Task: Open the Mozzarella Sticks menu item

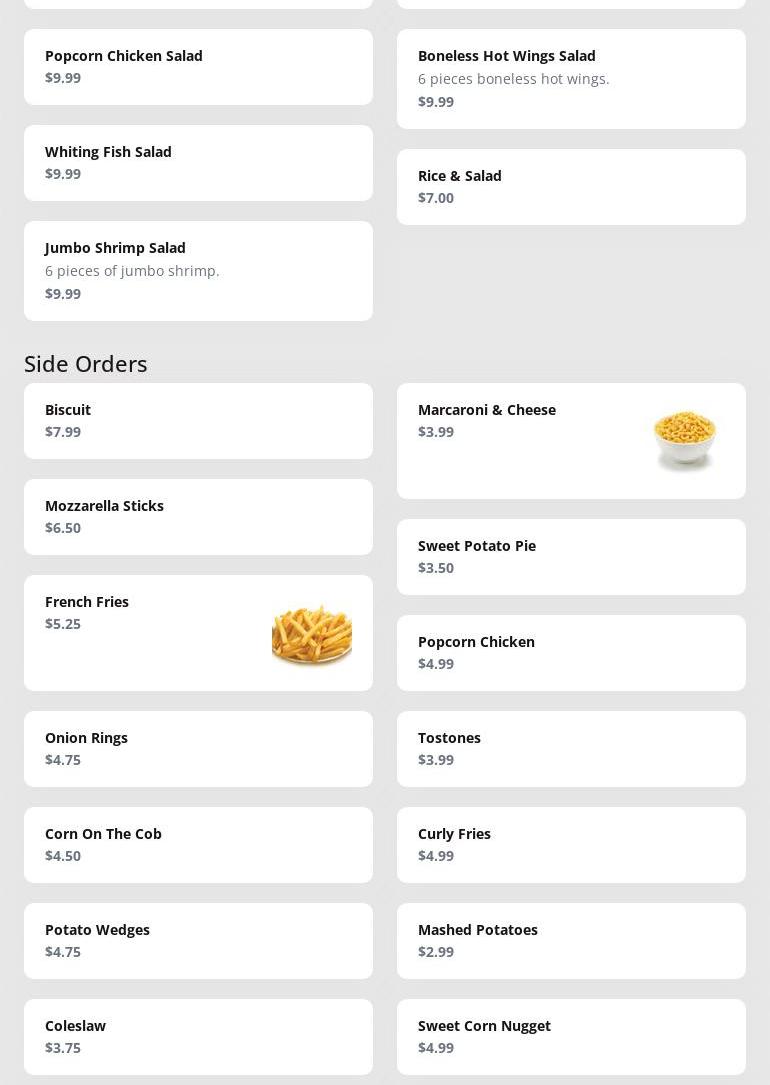Action: 198,517
